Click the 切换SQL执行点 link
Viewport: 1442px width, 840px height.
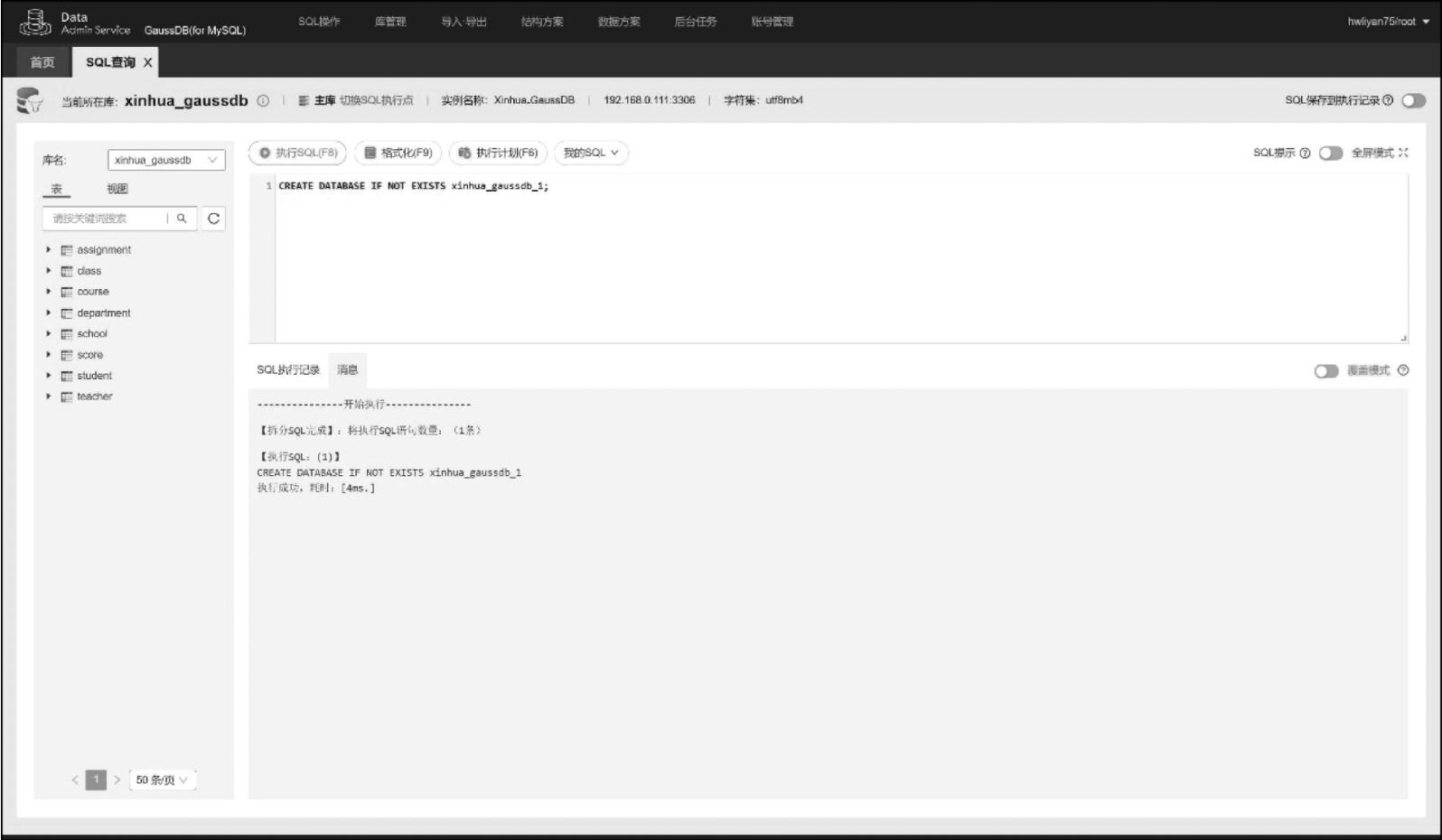(376, 100)
